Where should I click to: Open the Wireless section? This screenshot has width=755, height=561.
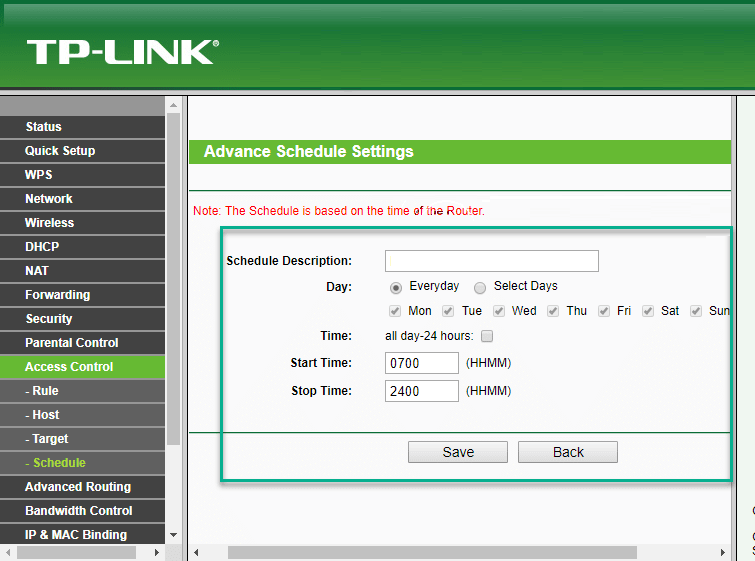82,223
